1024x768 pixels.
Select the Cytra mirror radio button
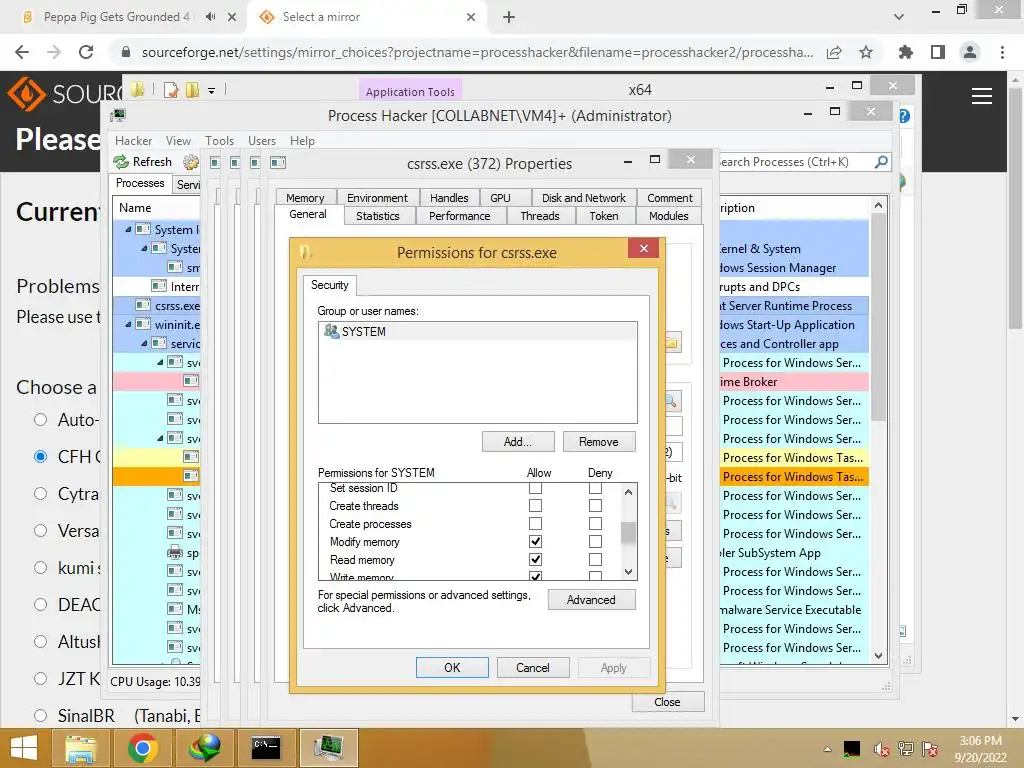point(40,493)
